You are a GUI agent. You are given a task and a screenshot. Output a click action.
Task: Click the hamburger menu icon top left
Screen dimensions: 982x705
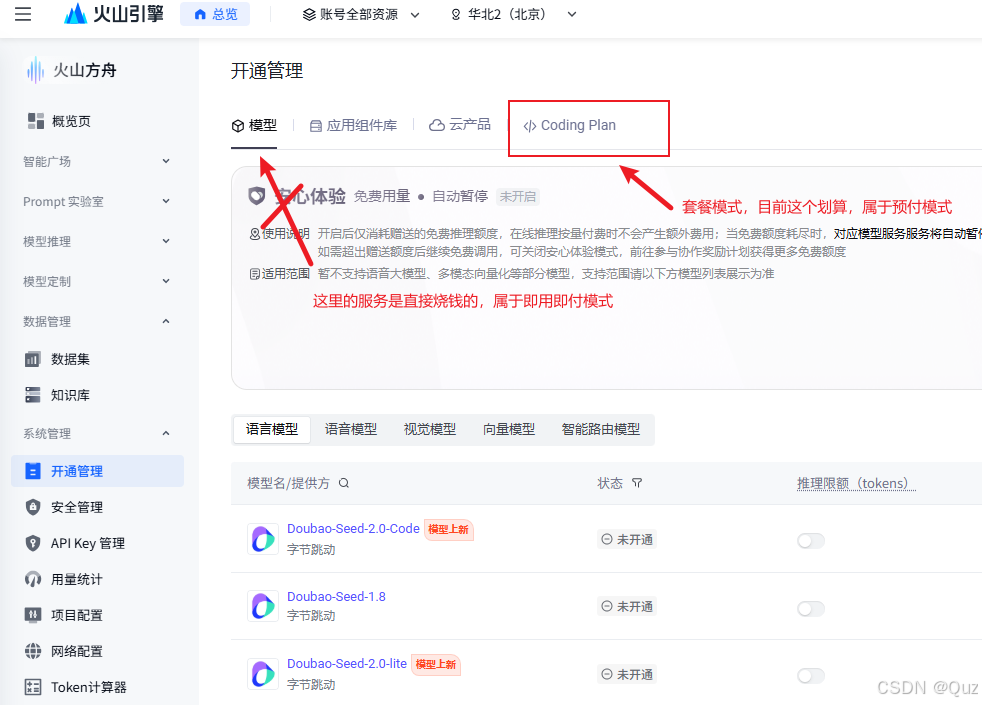(x=23, y=15)
